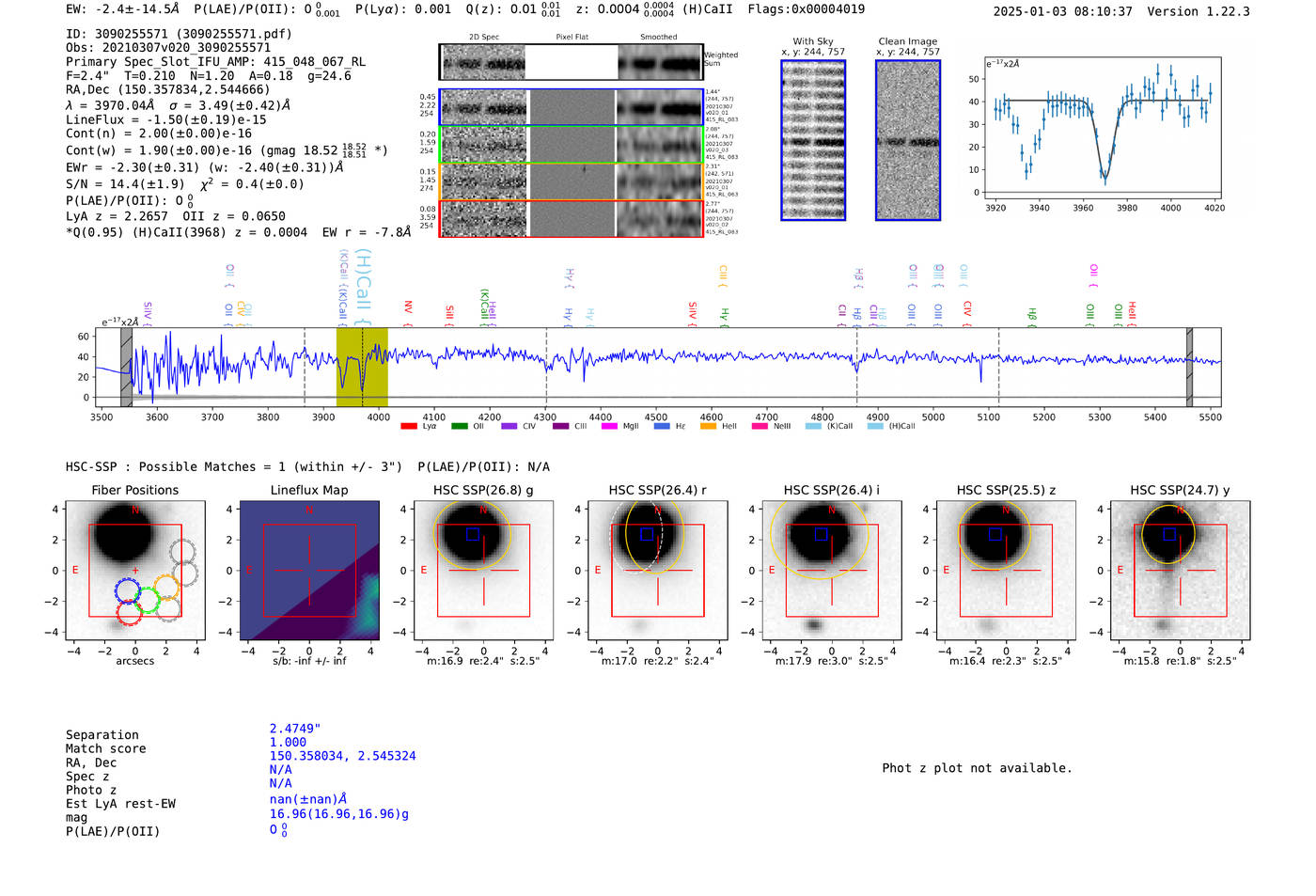The image size is (1316, 896).
Task: Click the red dashed fiber circle in Fiber Positions
Action: click(x=130, y=612)
